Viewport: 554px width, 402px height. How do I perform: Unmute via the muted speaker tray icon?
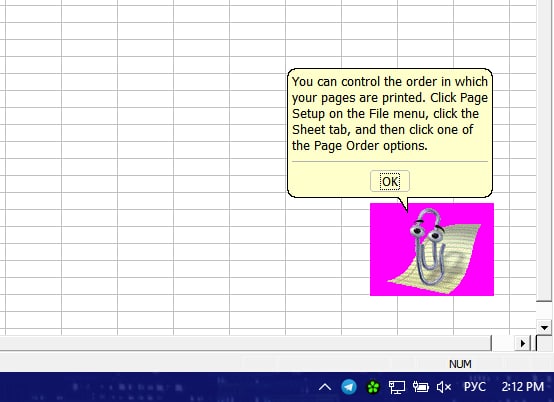(x=444, y=387)
